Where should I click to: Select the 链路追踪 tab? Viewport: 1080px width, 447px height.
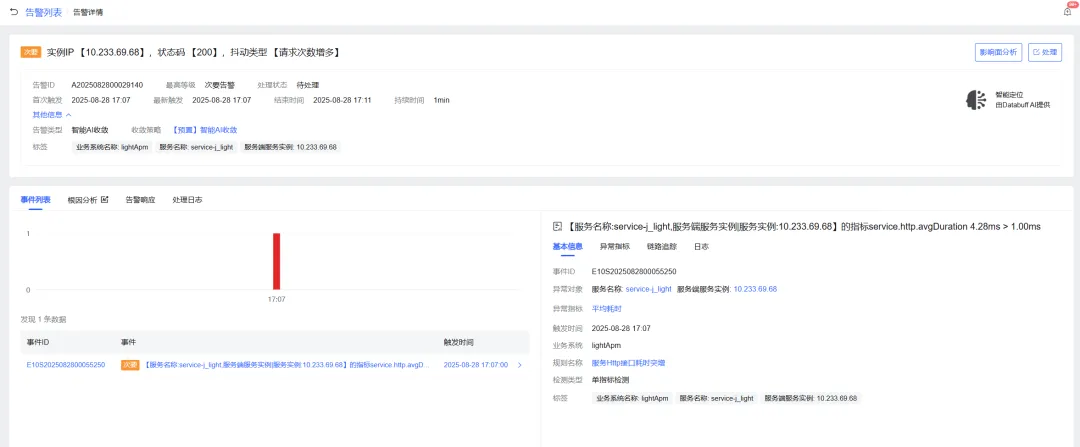661,247
